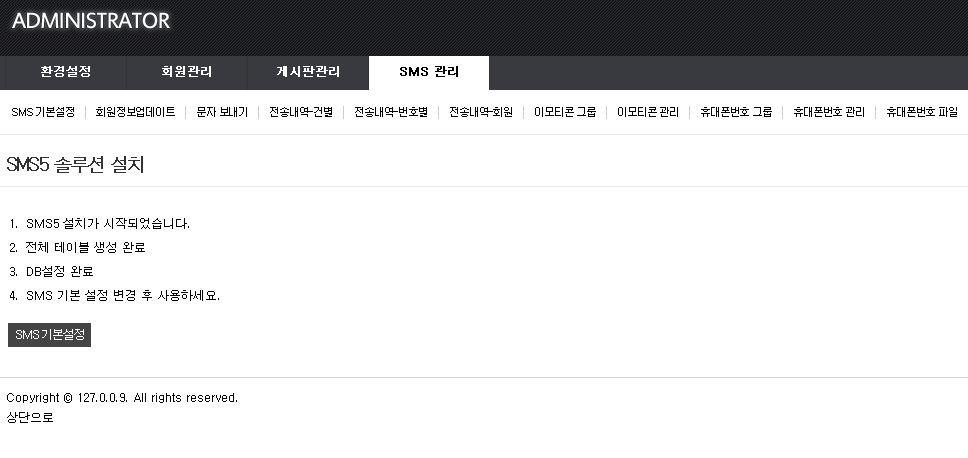This screenshot has height=458, width=968.
Task: View 전송내역-번호별 history
Action: (x=391, y=112)
